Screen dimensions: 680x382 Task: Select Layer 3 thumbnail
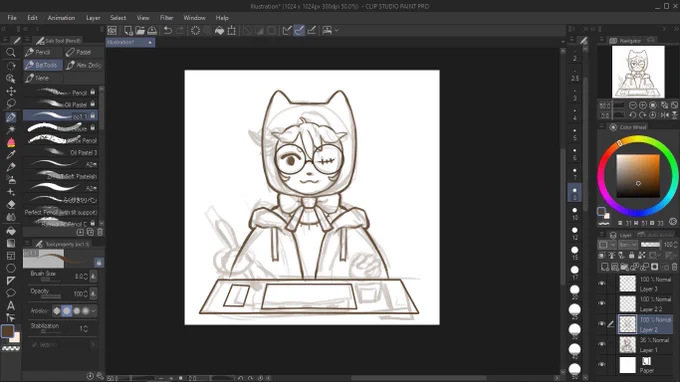627,284
